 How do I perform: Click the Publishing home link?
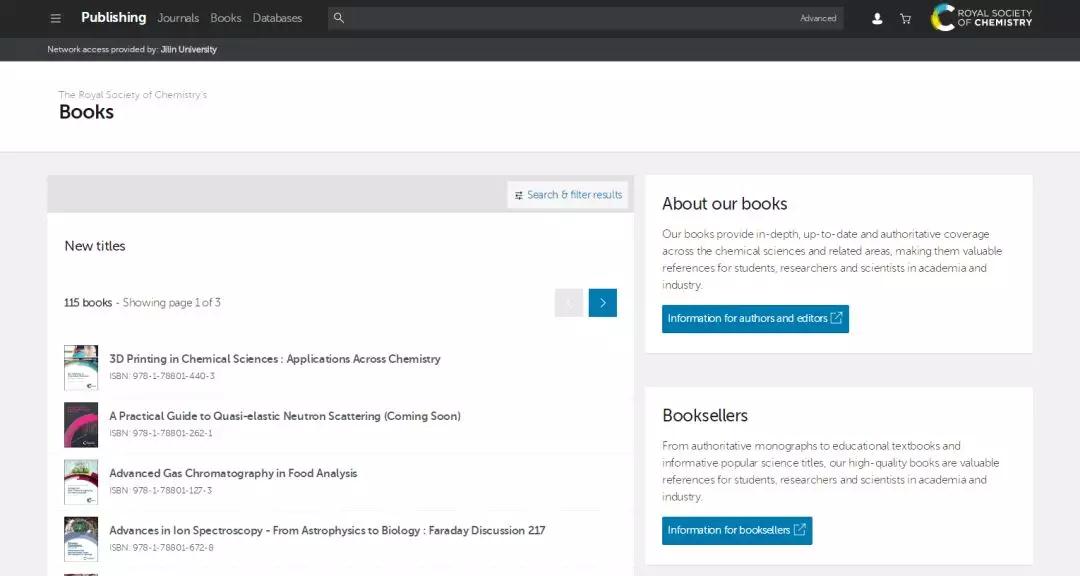tap(113, 18)
